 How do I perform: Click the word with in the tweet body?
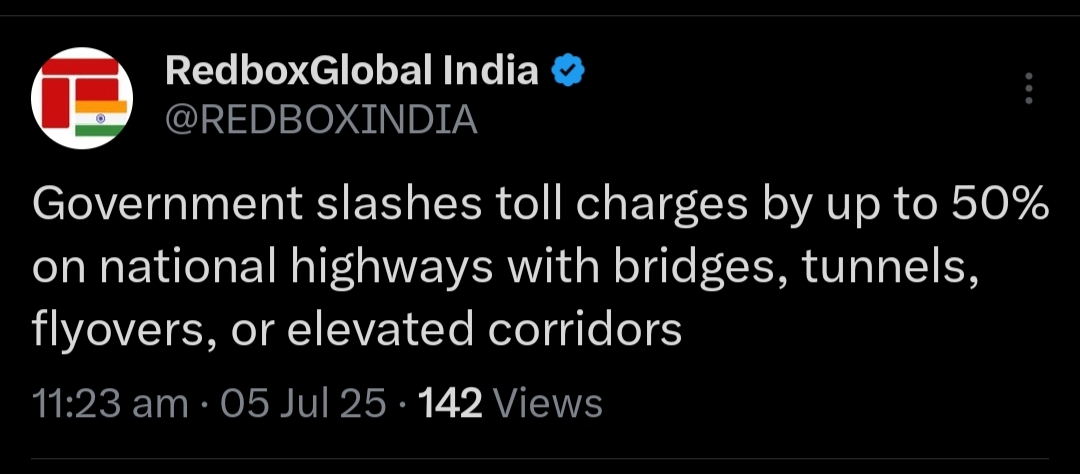click(x=553, y=267)
